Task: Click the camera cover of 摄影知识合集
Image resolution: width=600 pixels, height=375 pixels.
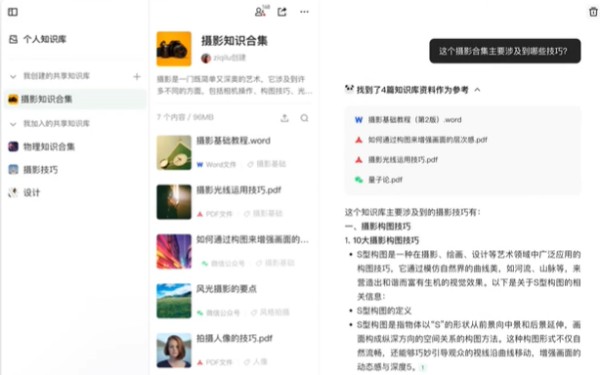Action: [x=174, y=49]
